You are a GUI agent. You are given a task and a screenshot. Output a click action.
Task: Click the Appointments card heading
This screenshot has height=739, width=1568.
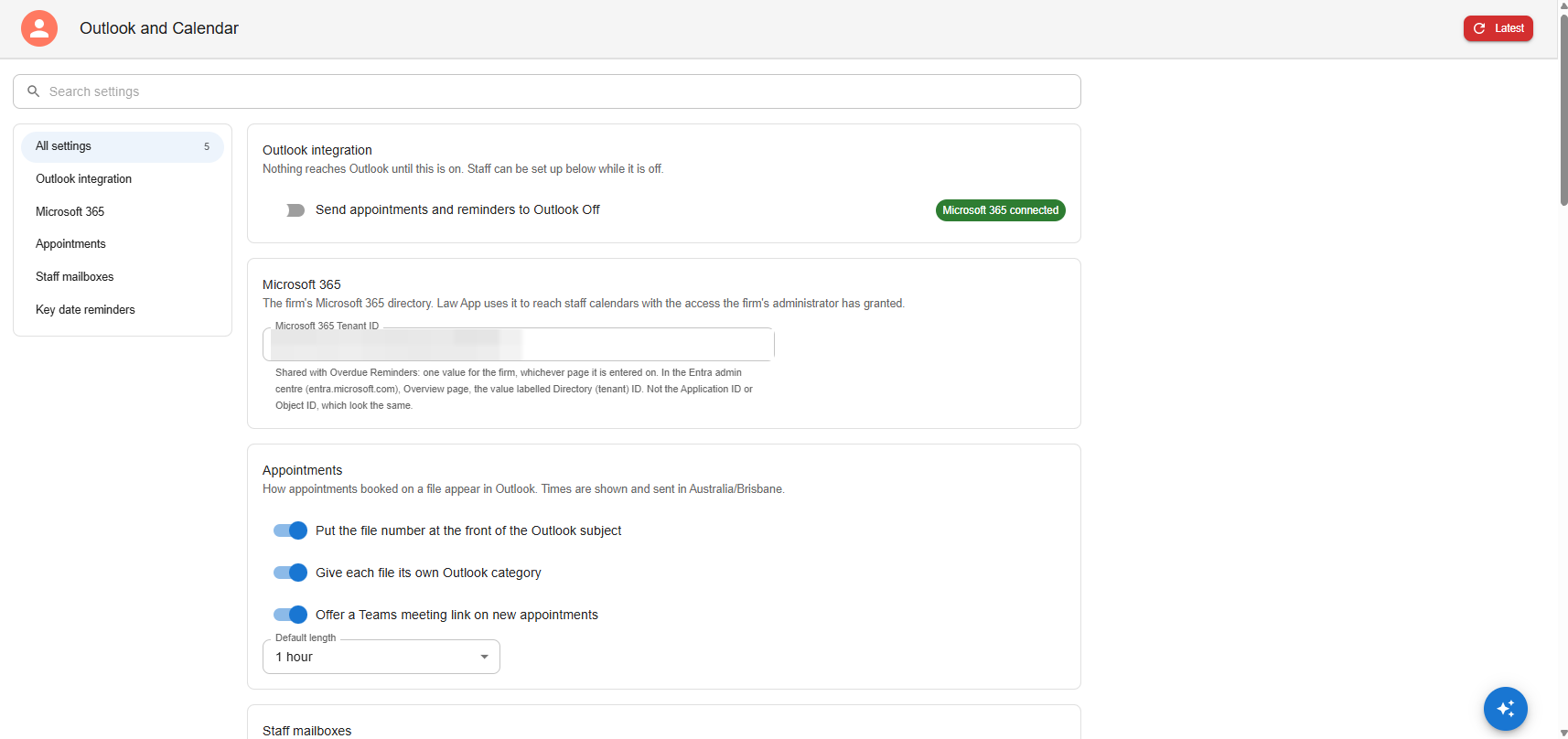click(x=303, y=470)
